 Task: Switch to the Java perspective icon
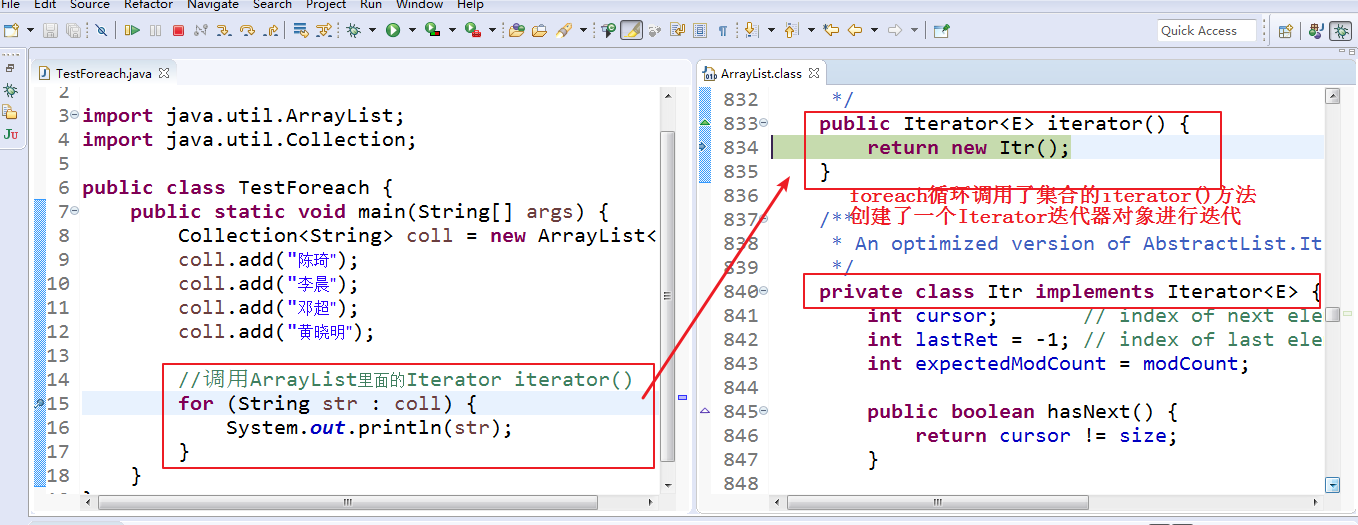click(x=1316, y=31)
